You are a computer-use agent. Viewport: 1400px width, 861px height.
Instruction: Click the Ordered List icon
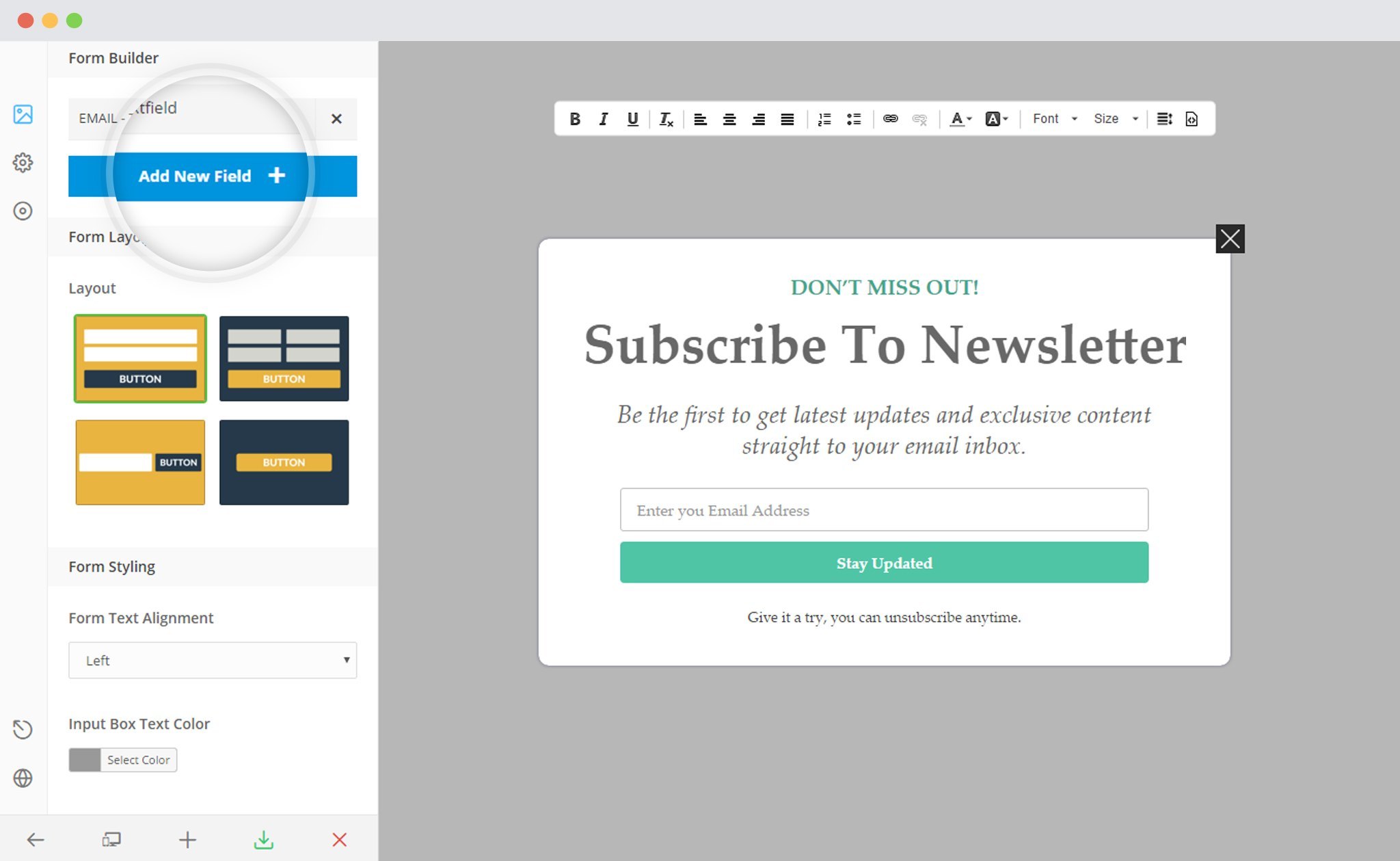pyautogui.click(x=824, y=118)
